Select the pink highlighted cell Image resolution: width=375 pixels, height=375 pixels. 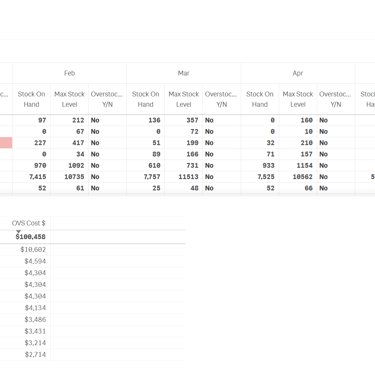[6, 143]
